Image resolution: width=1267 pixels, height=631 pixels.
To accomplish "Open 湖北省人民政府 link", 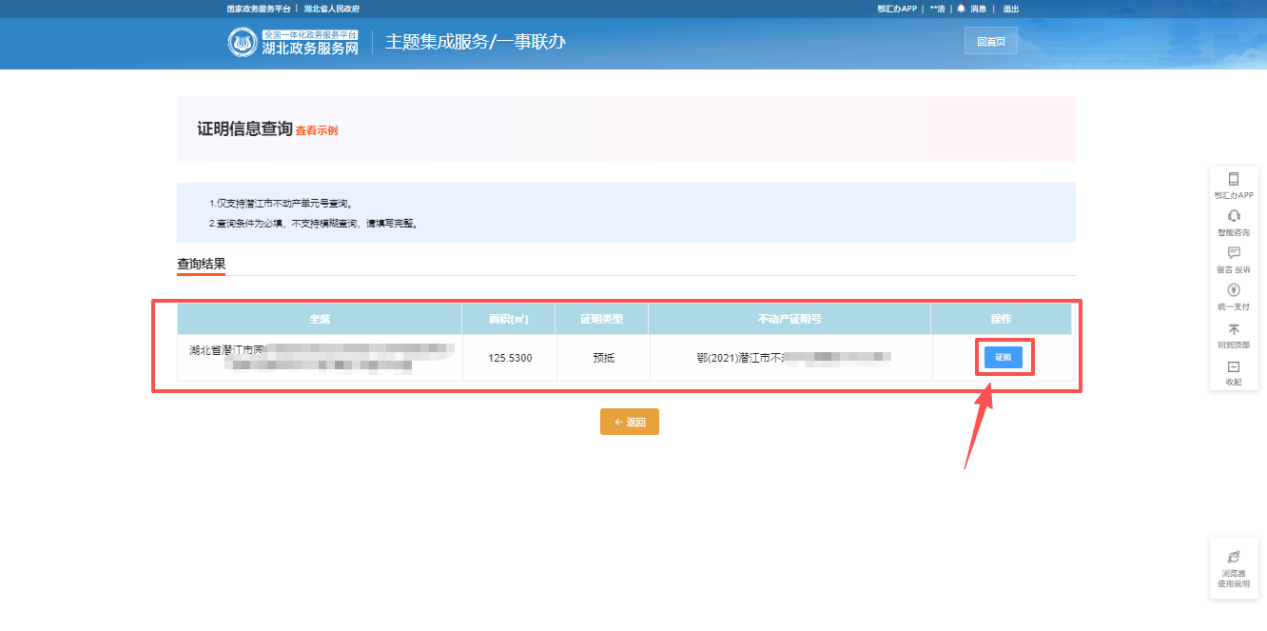I will point(331,9).
